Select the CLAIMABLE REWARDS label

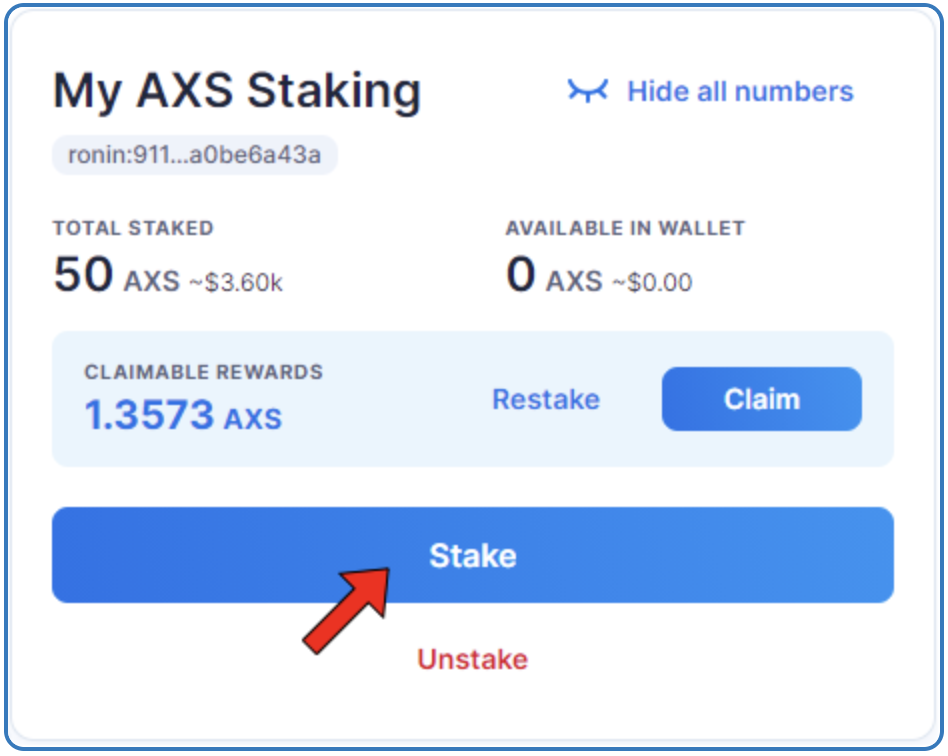pos(204,372)
